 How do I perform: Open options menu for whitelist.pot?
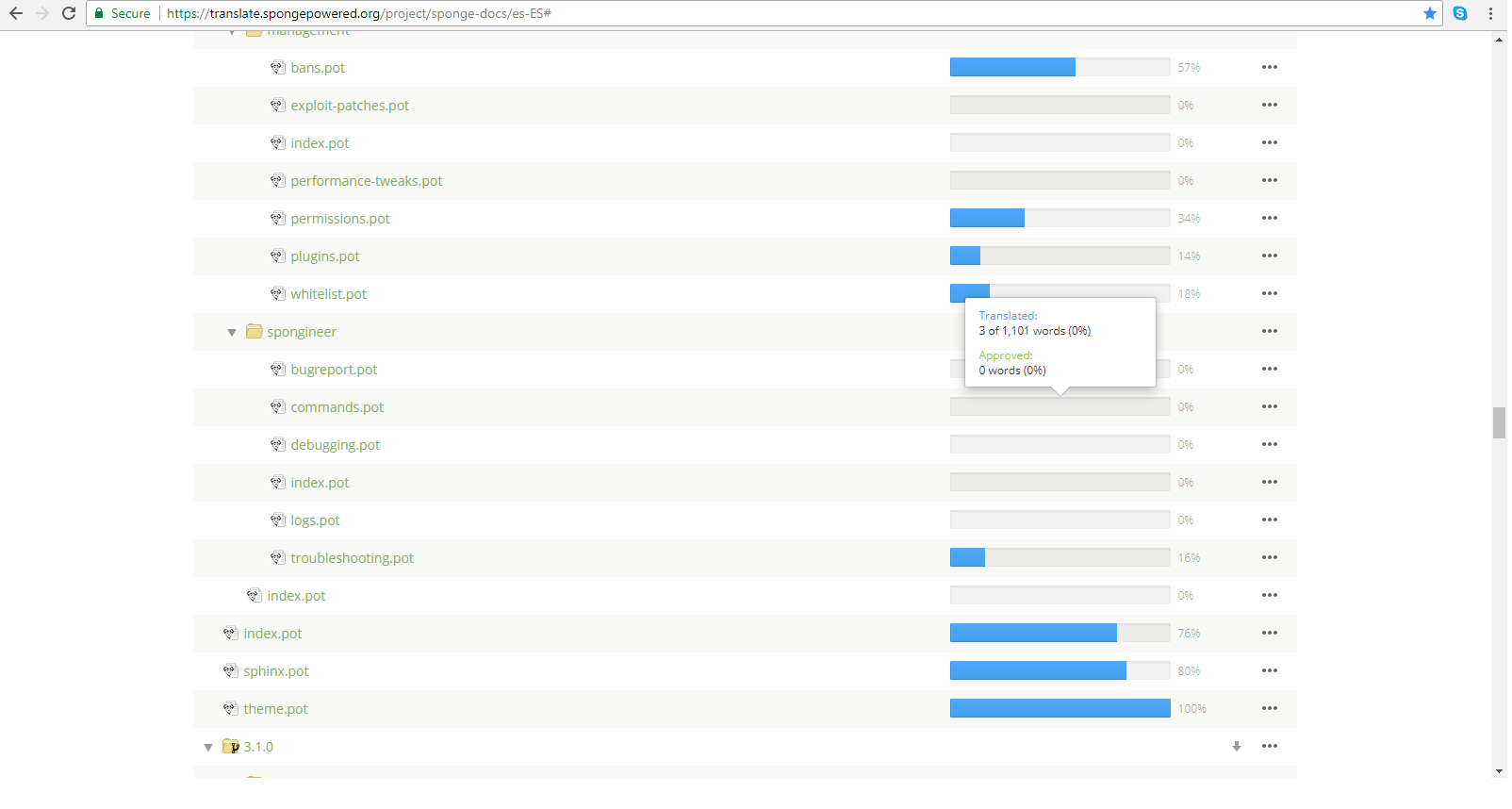[x=1270, y=293]
